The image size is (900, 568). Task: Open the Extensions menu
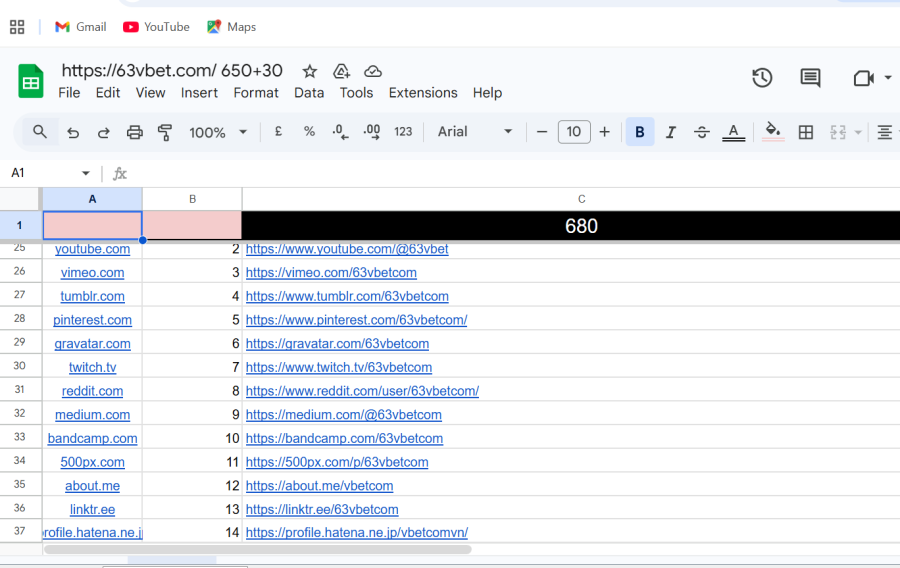(x=423, y=92)
